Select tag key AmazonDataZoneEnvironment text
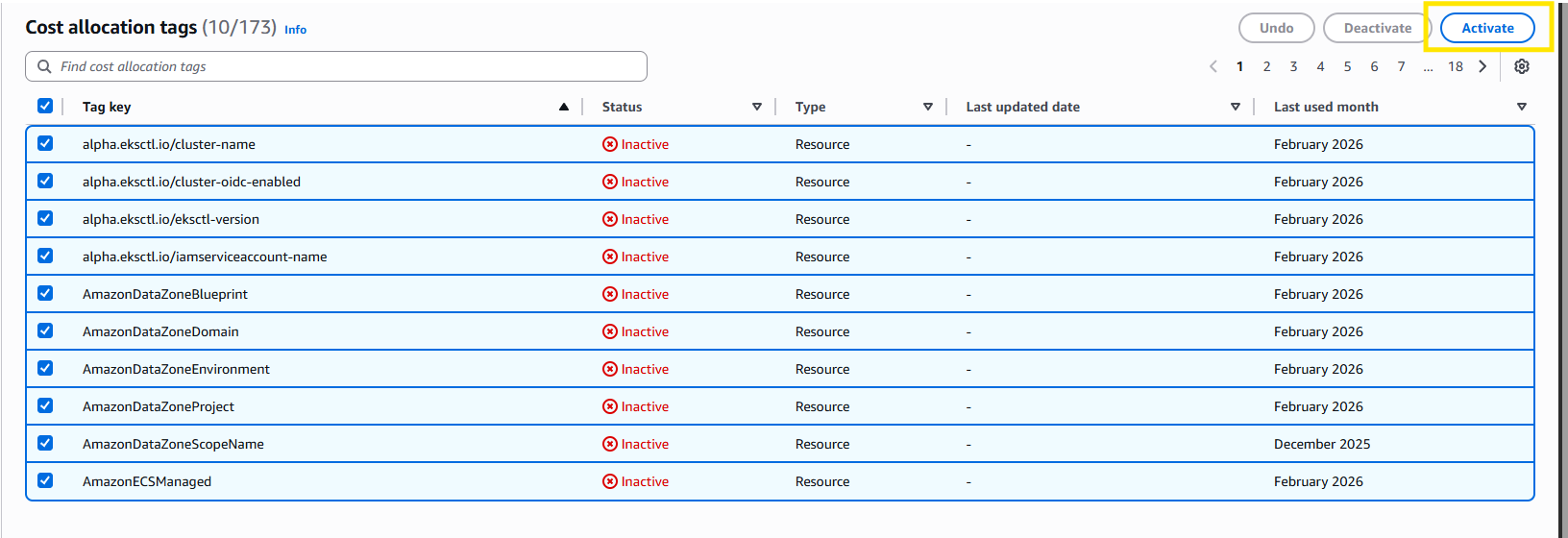The width and height of the screenshot is (1568, 538). (176, 369)
